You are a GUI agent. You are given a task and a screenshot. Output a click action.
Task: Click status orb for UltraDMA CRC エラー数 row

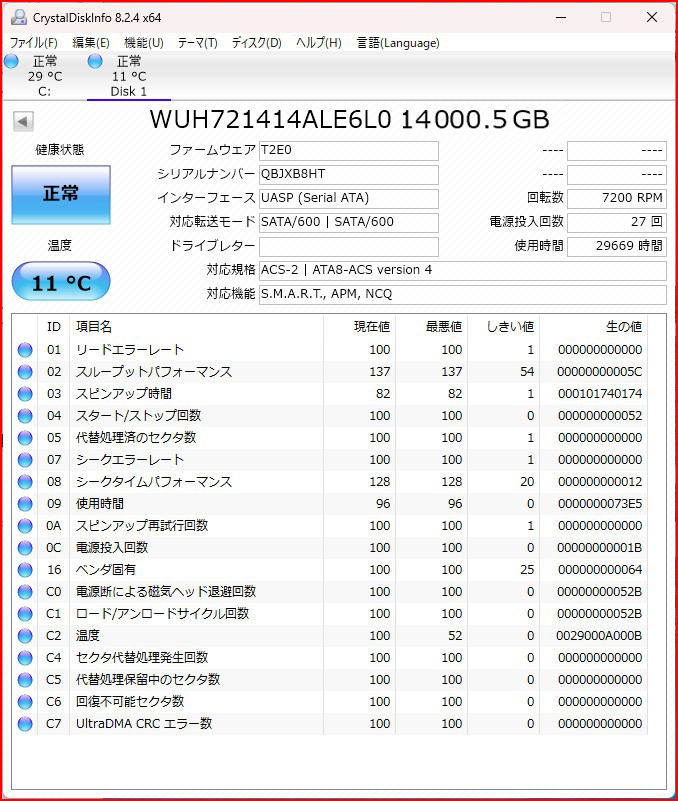[25, 724]
